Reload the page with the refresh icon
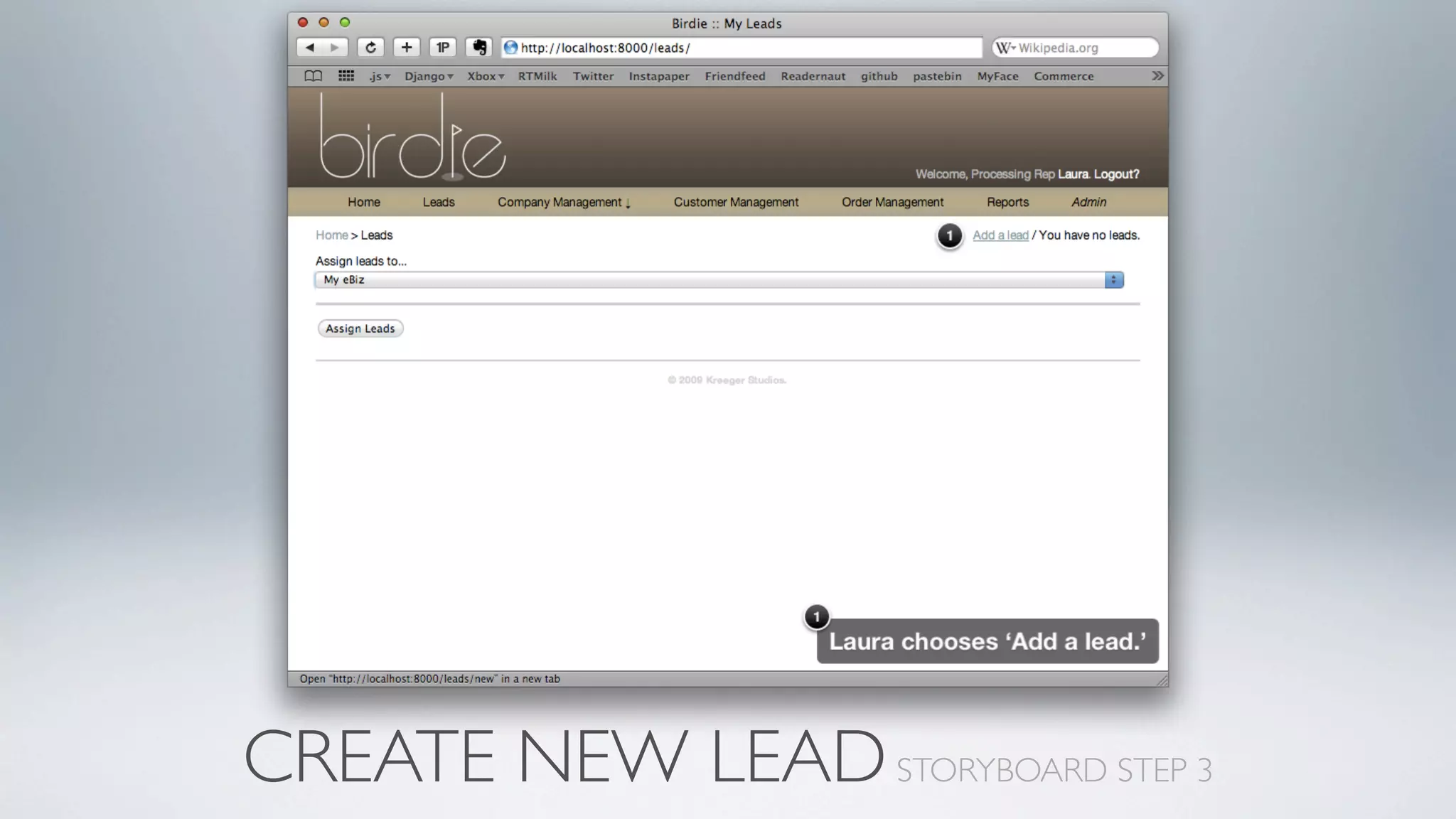The width and height of the screenshot is (1456, 819). point(370,48)
